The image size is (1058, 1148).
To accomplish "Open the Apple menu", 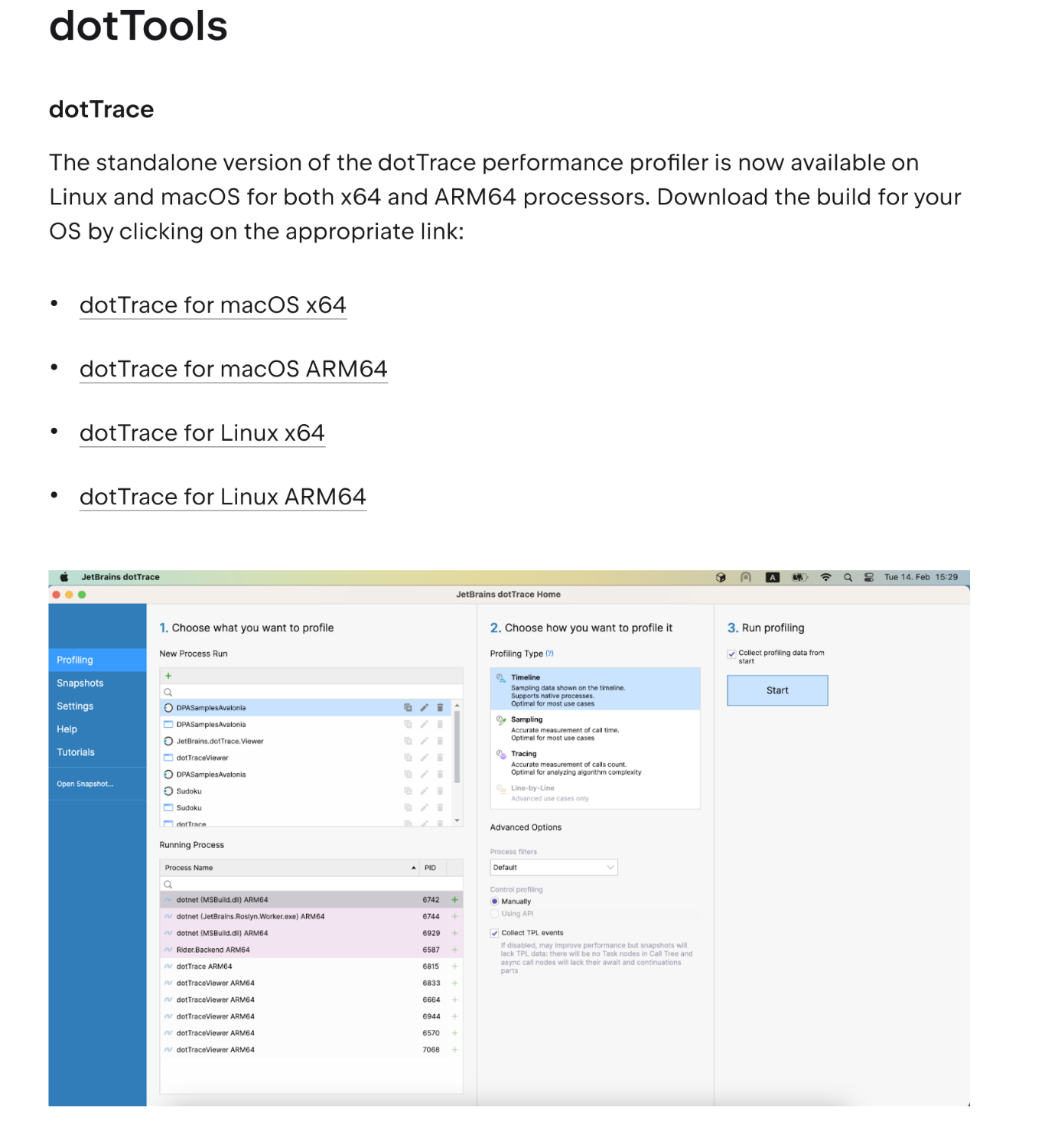I will coord(64,577).
